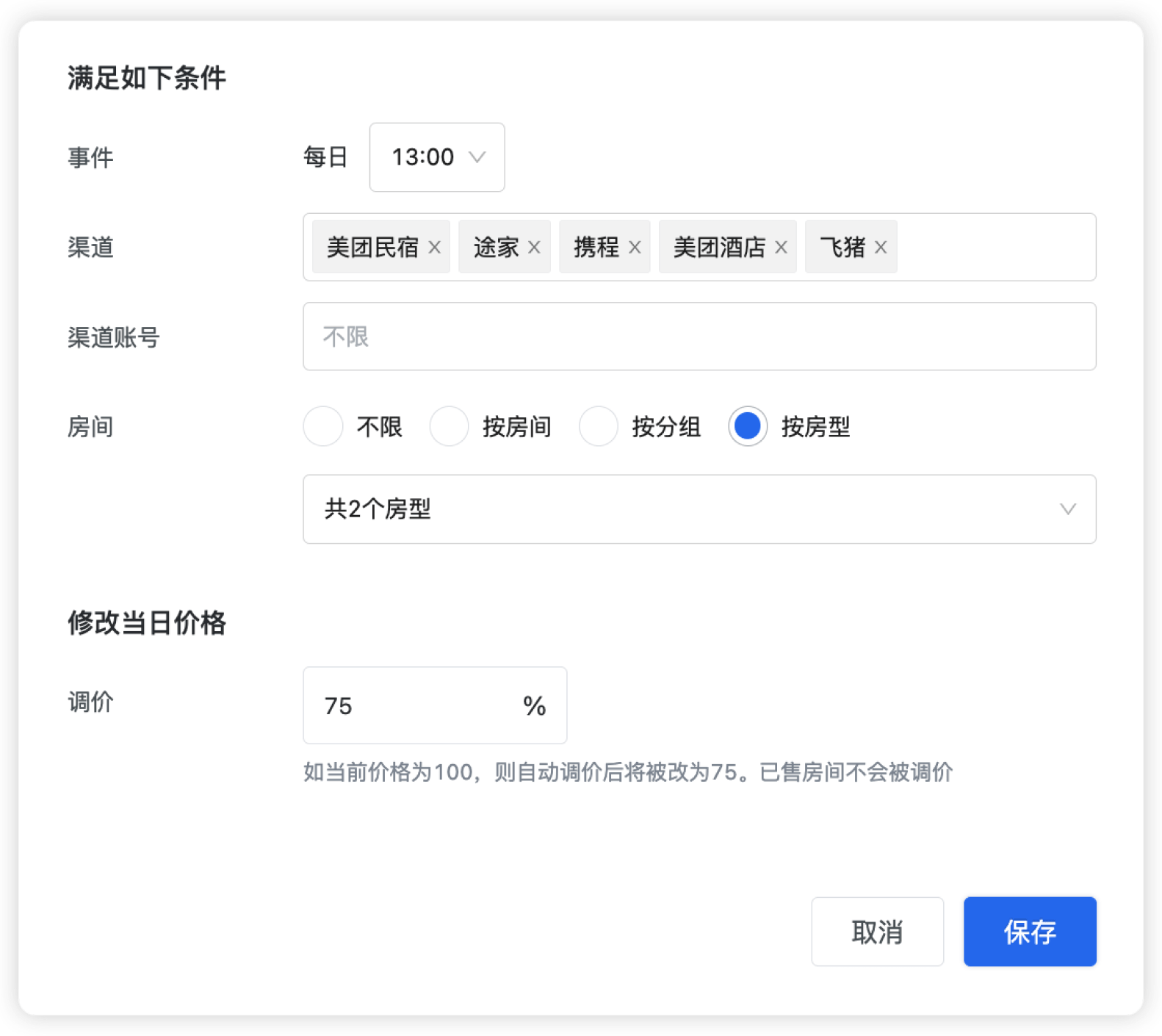
Task: Remove the 美团民宿 channel tag
Action: (435, 248)
